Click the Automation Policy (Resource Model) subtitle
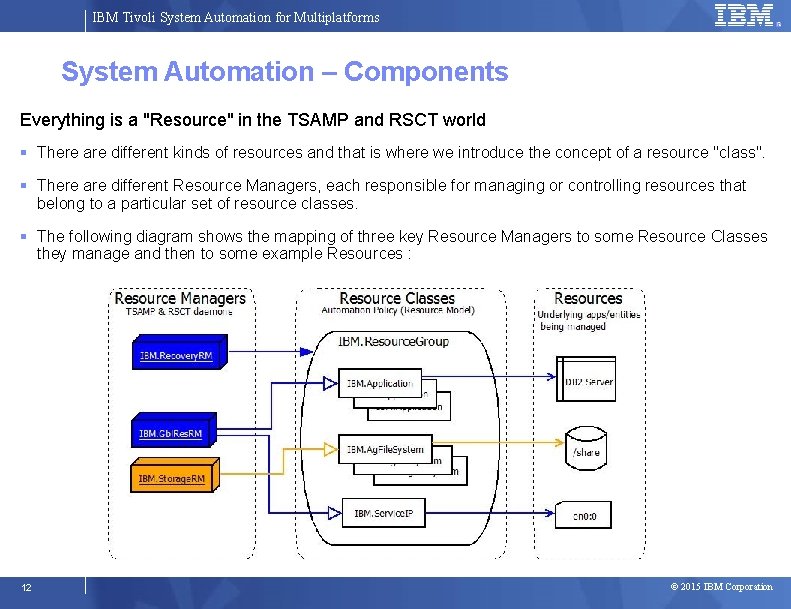 click(x=398, y=310)
